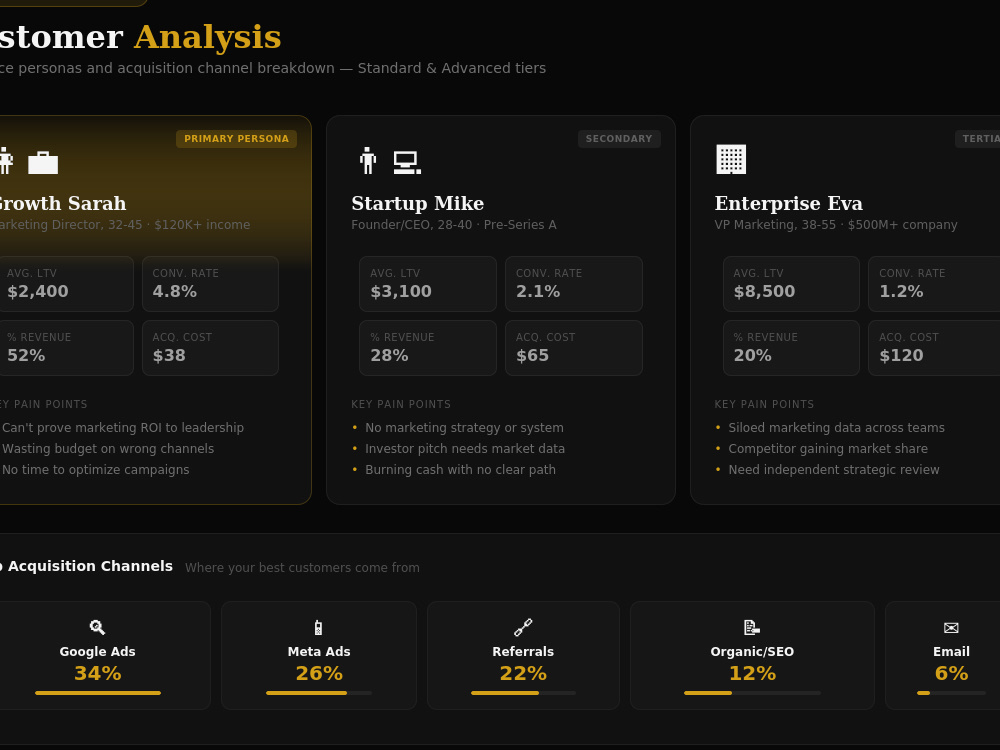Click 'Wasting budget on wrong channels' pain point
This screenshot has width=1000, height=750.
coord(108,449)
